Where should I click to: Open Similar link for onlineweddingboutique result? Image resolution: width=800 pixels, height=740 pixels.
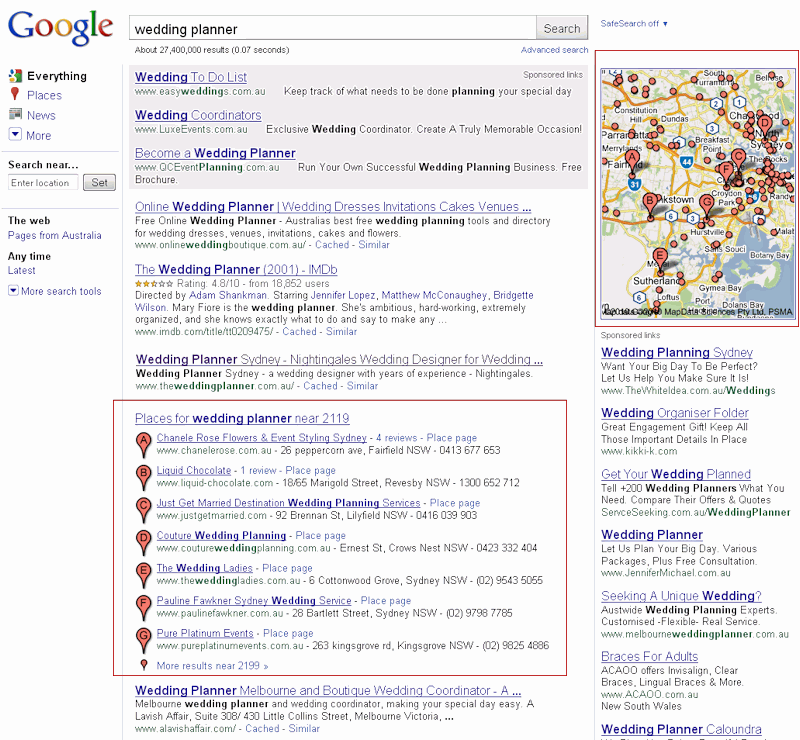[374, 245]
